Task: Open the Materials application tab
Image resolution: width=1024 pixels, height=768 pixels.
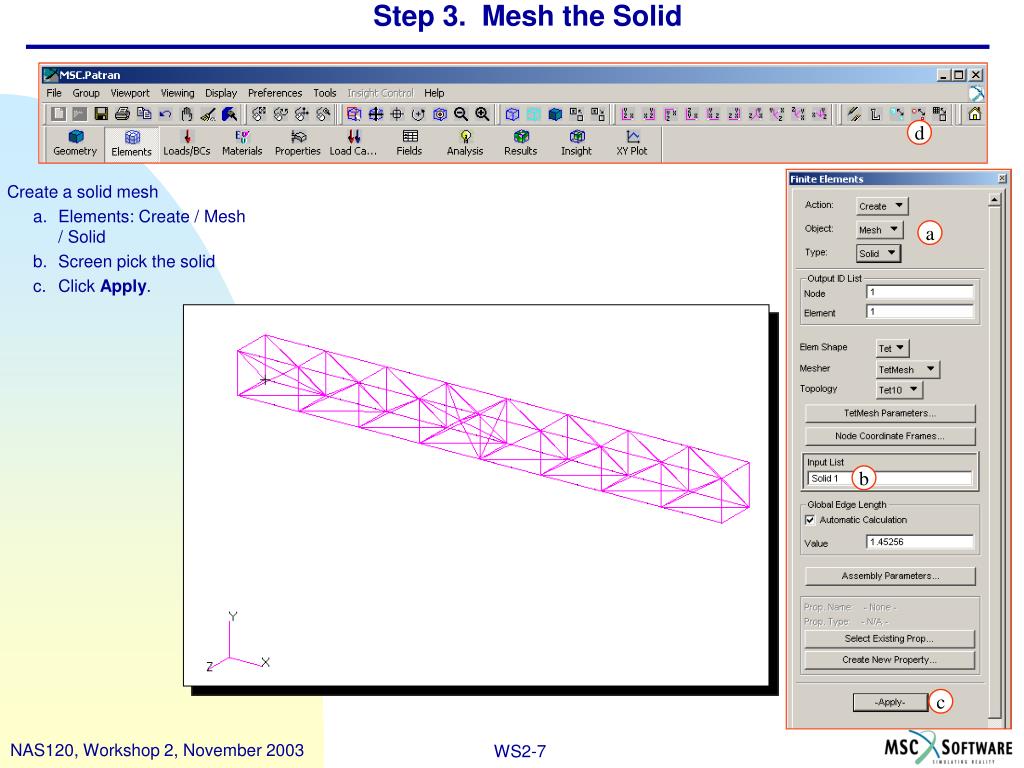Action: (x=242, y=143)
